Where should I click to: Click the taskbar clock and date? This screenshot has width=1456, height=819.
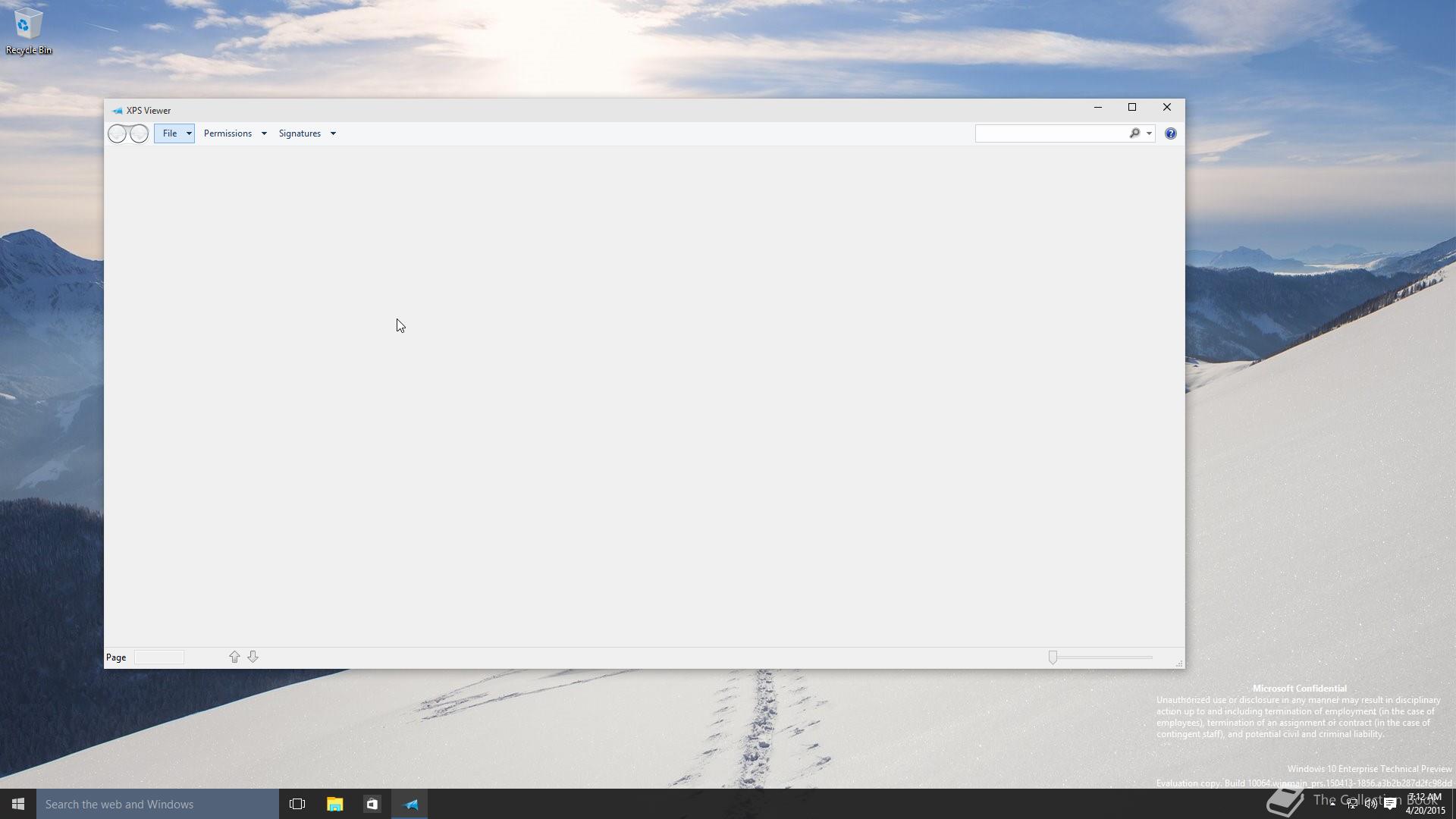pyautogui.click(x=1426, y=804)
